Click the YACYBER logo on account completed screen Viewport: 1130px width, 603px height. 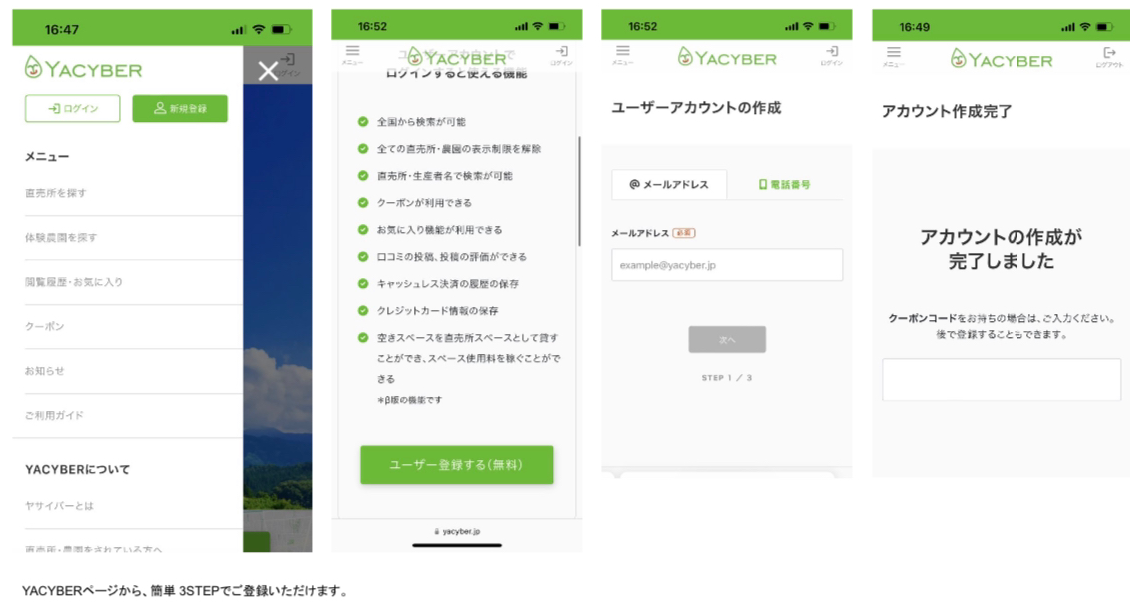[1001, 59]
